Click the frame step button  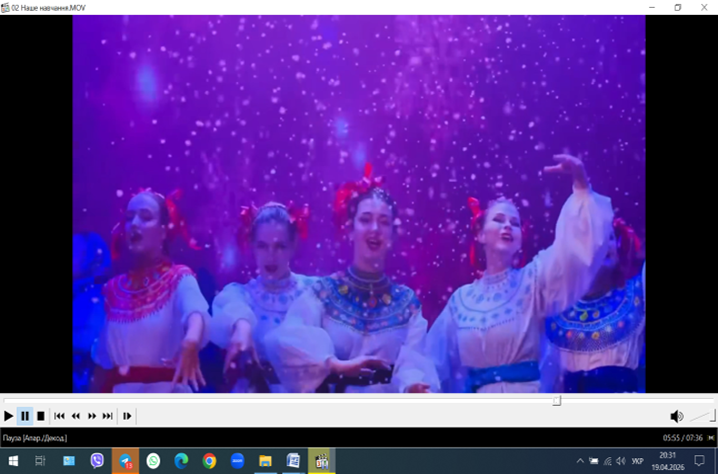point(127,416)
